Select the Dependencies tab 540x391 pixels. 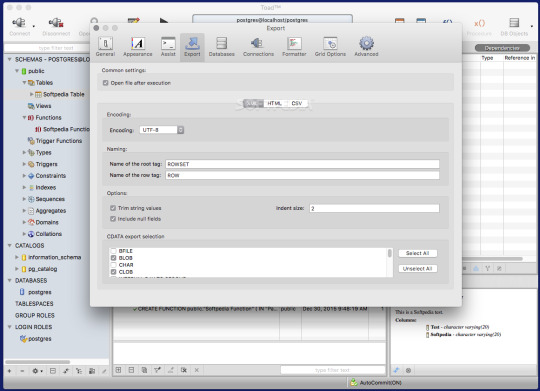(x=502, y=48)
